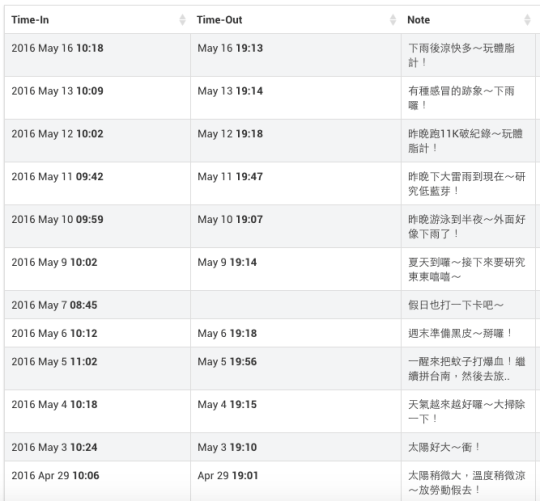
Task: Select the 2016 May 4 10:18 cell
Action: point(97,411)
